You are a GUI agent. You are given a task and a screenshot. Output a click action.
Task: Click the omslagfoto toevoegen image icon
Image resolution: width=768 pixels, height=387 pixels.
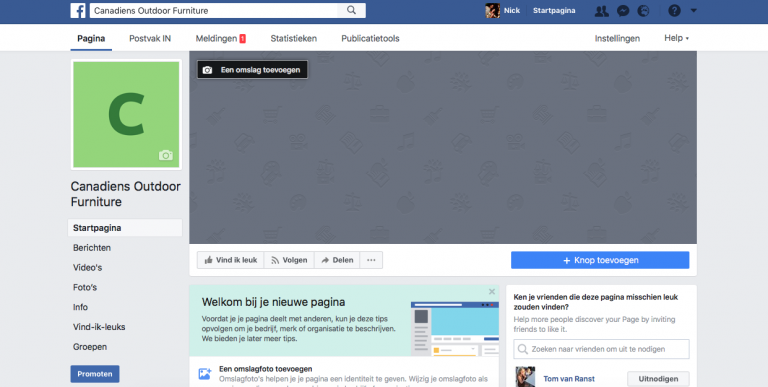pyautogui.click(x=205, y=374)
